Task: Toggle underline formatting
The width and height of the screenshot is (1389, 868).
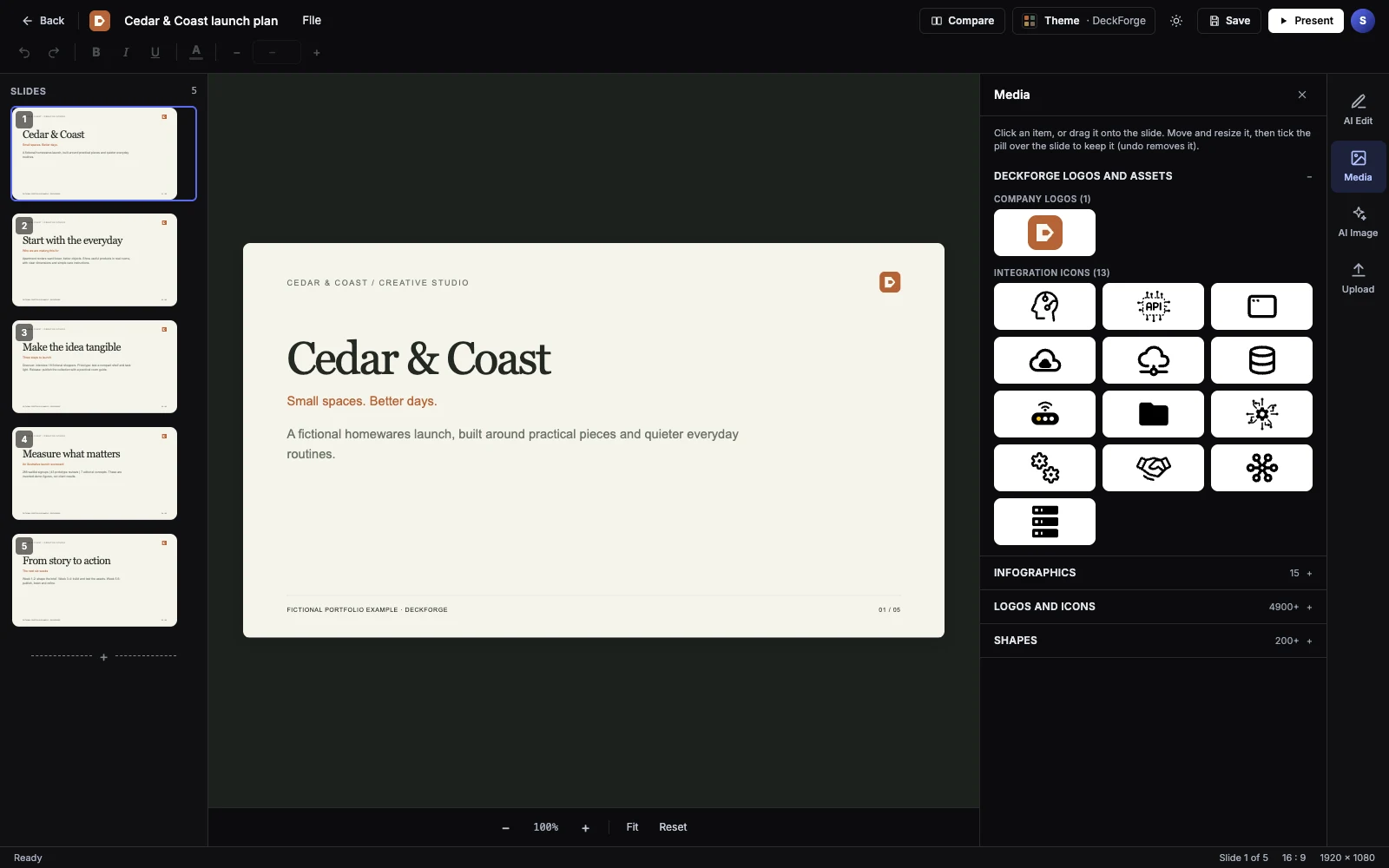Action: coord(155,53)
